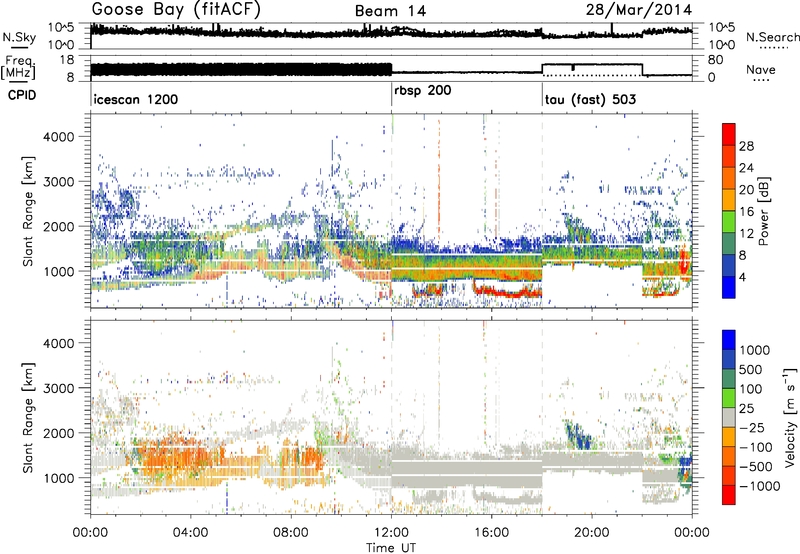Image resolution: width=800 pixels, height=554 pixels.
Task: Click the 'Nave' legend label
Action: [760, 69]
